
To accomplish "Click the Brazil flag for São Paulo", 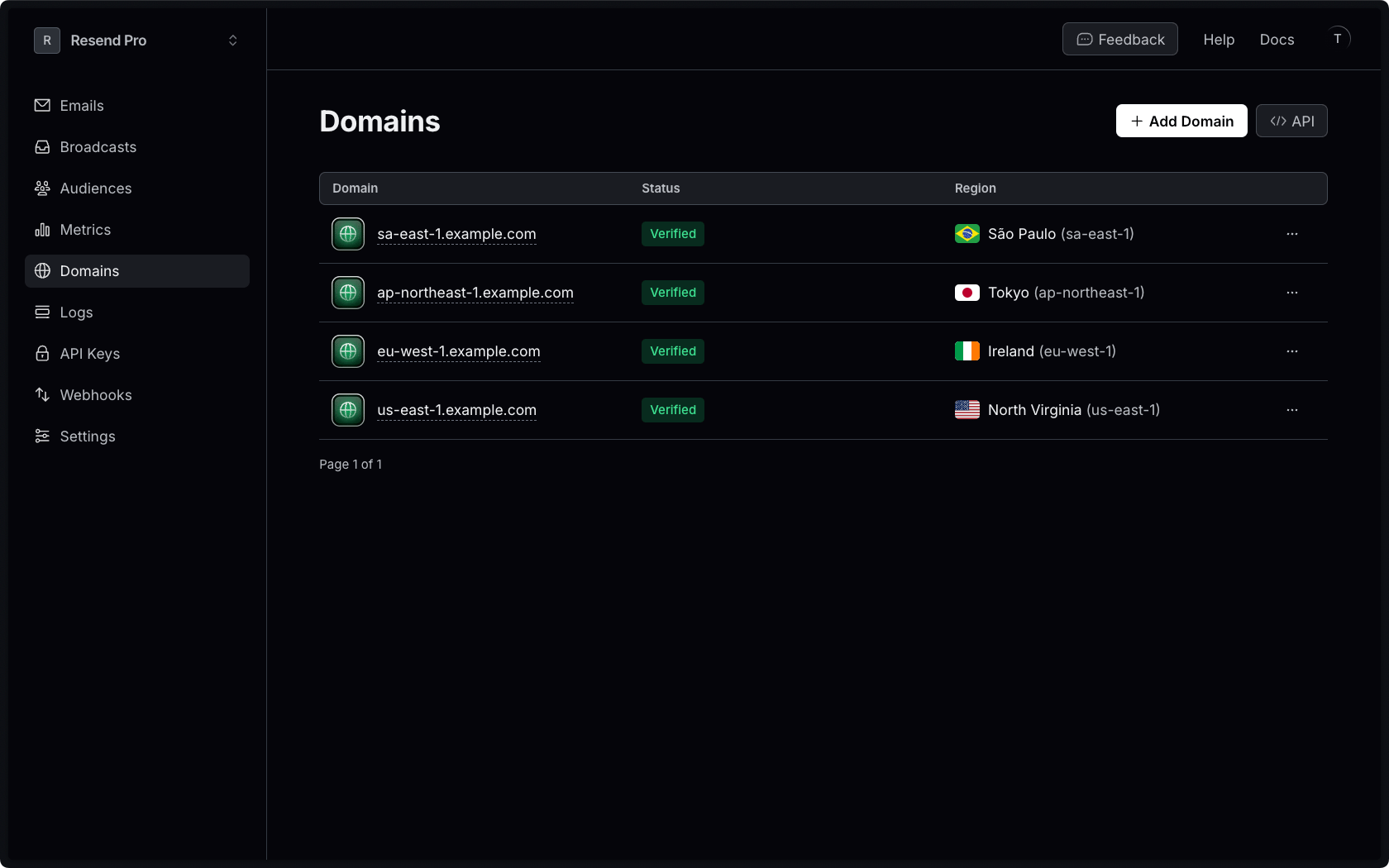I will [967, 234].
